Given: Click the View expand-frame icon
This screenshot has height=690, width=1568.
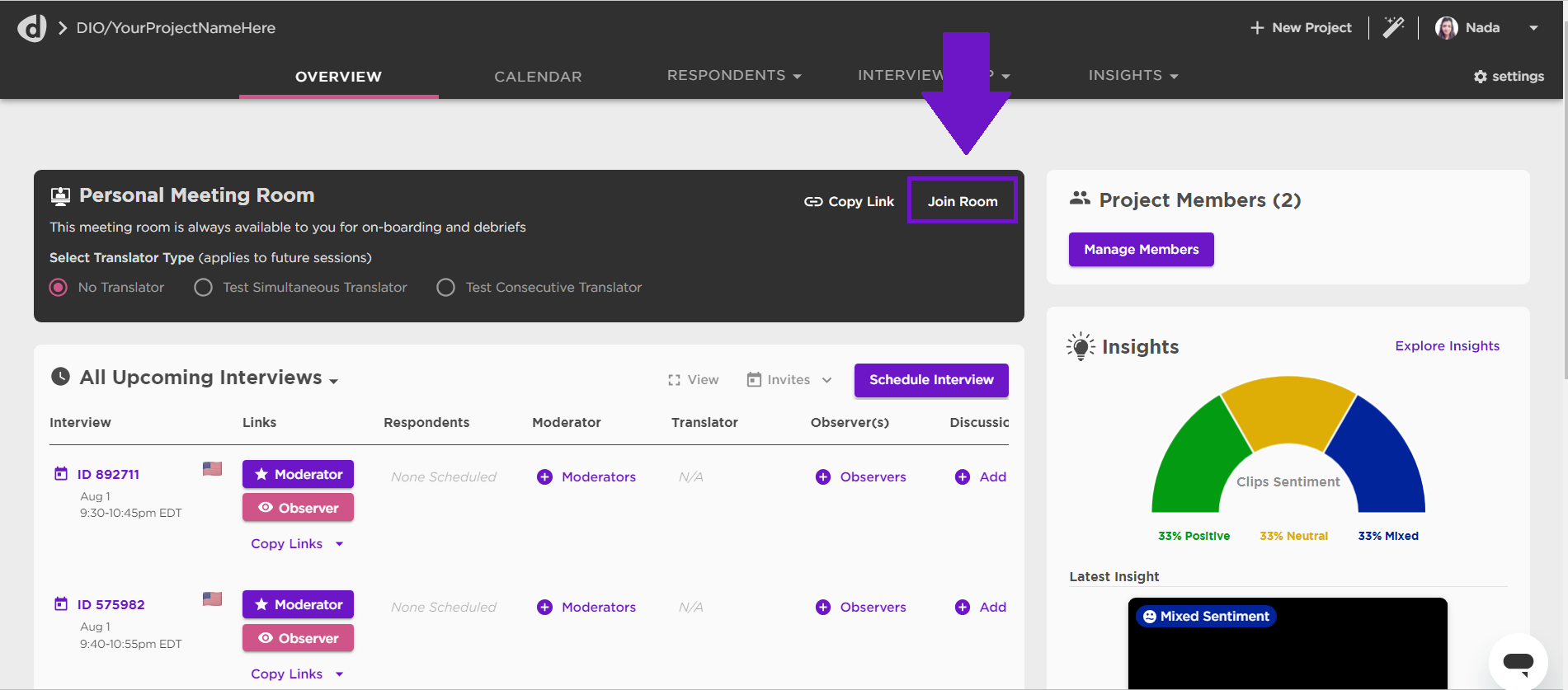Looking at the screenshot, I should [674, 380].
